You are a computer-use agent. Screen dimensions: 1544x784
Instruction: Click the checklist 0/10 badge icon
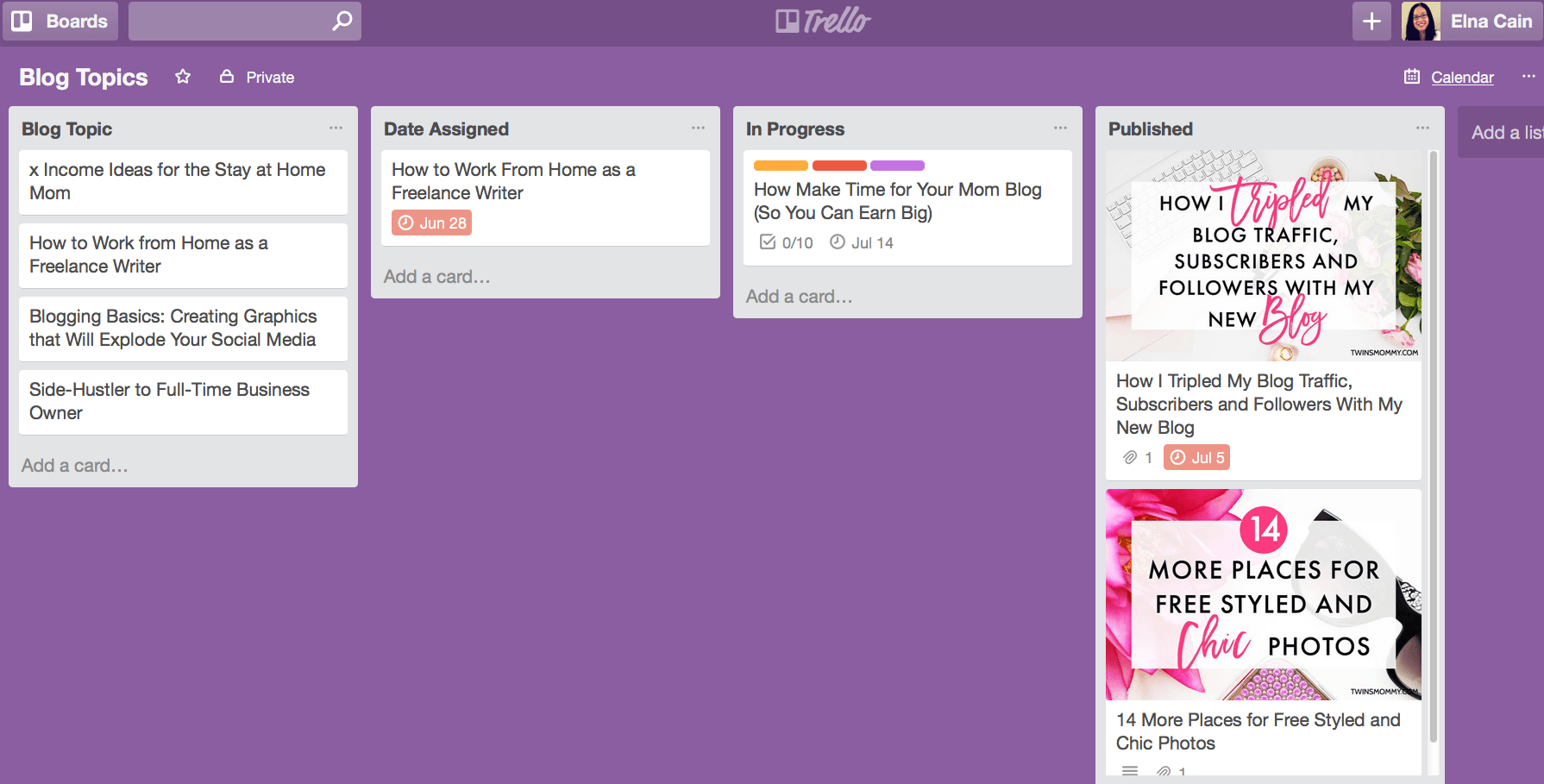[x=768, y=242]
